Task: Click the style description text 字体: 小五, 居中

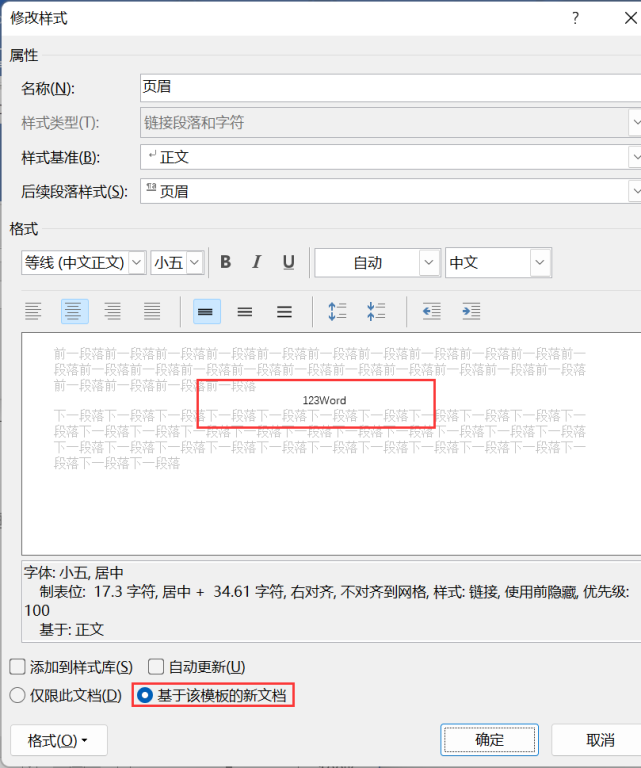Action: point(73,573)
